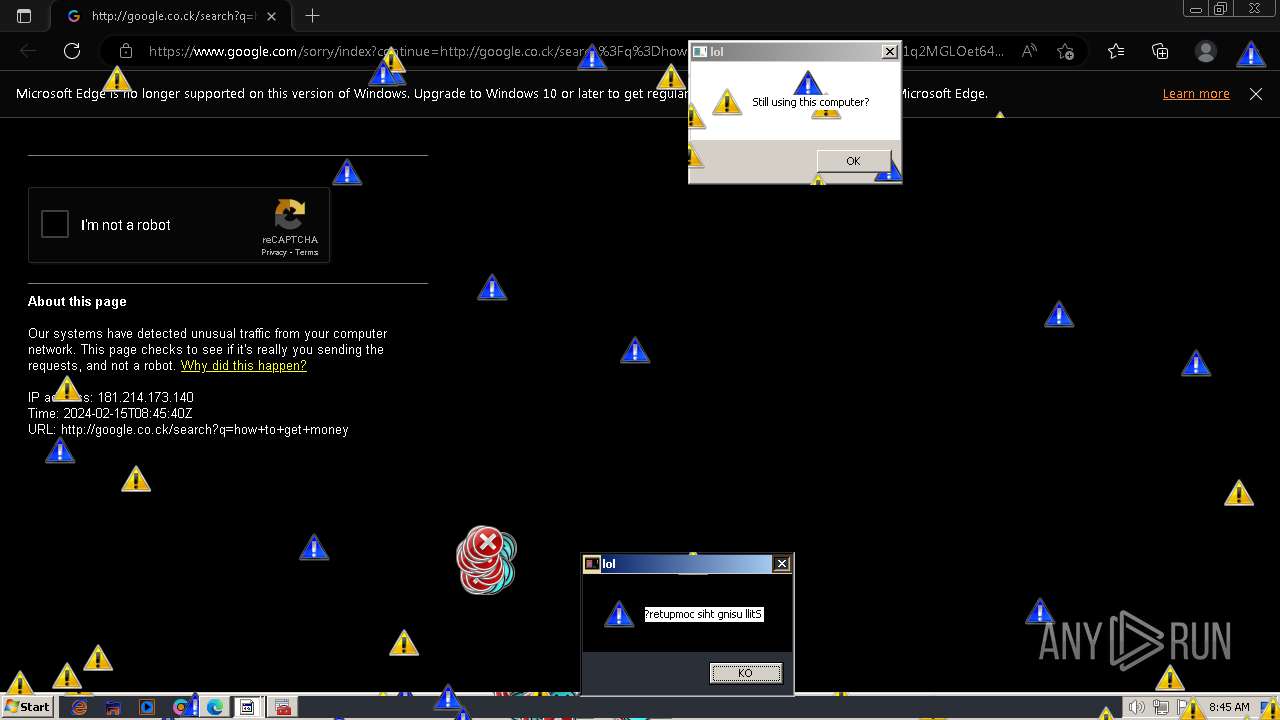
Task: Open a new browser tab
Action: pyautogui.click(x=312, y=16)
